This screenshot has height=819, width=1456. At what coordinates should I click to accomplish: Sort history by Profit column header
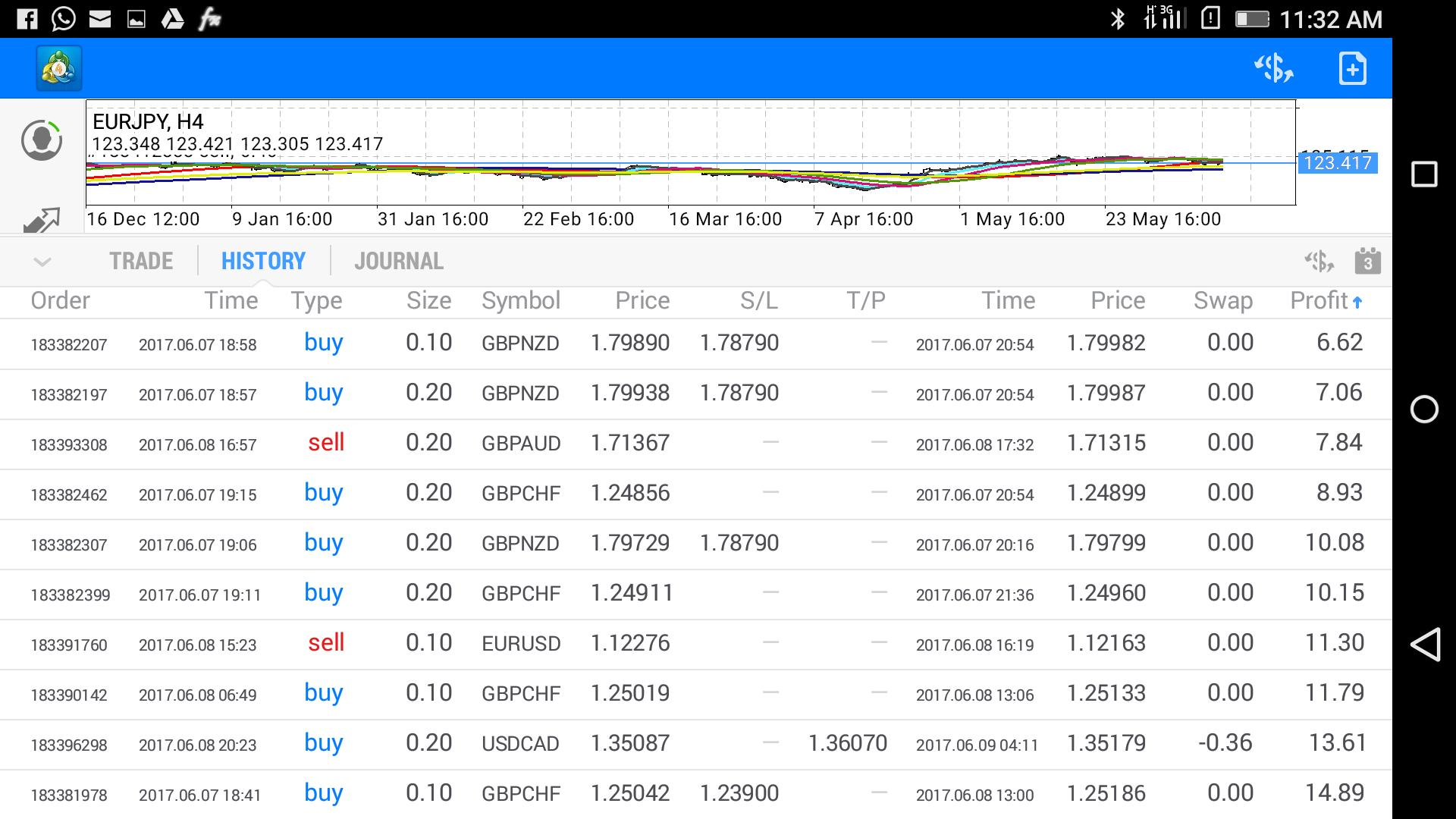click(1326, 301)
